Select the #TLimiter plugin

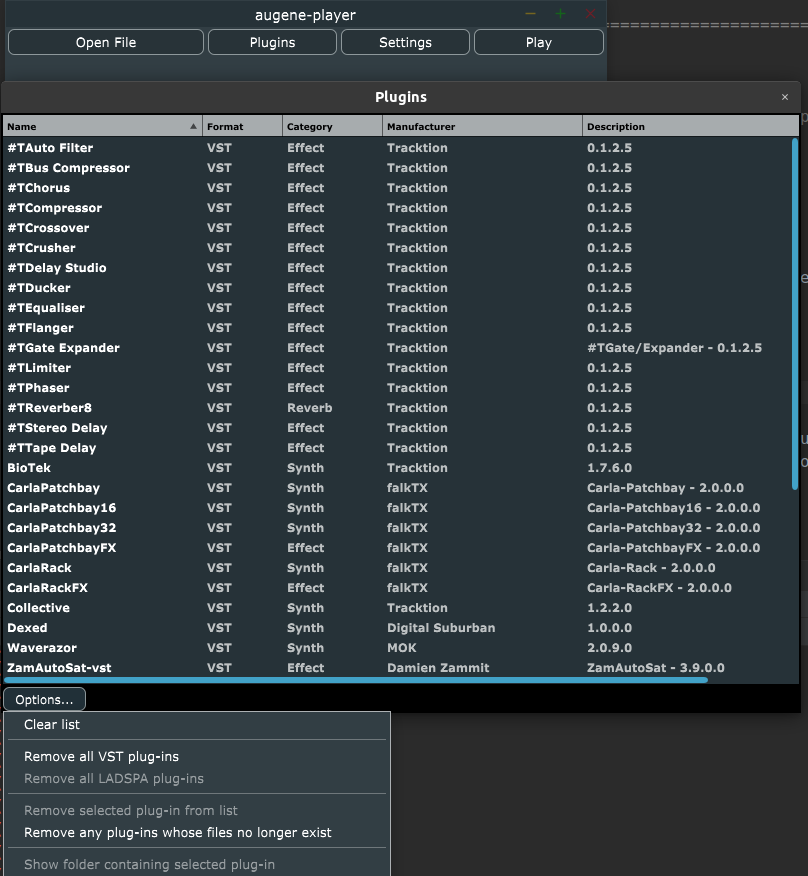(398, 368)
